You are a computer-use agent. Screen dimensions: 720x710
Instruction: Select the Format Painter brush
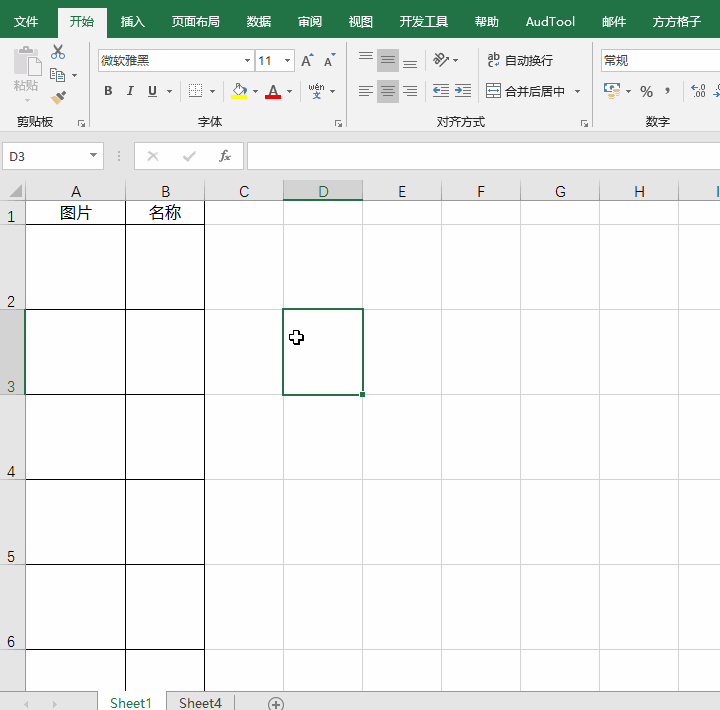tap(58, 97)
